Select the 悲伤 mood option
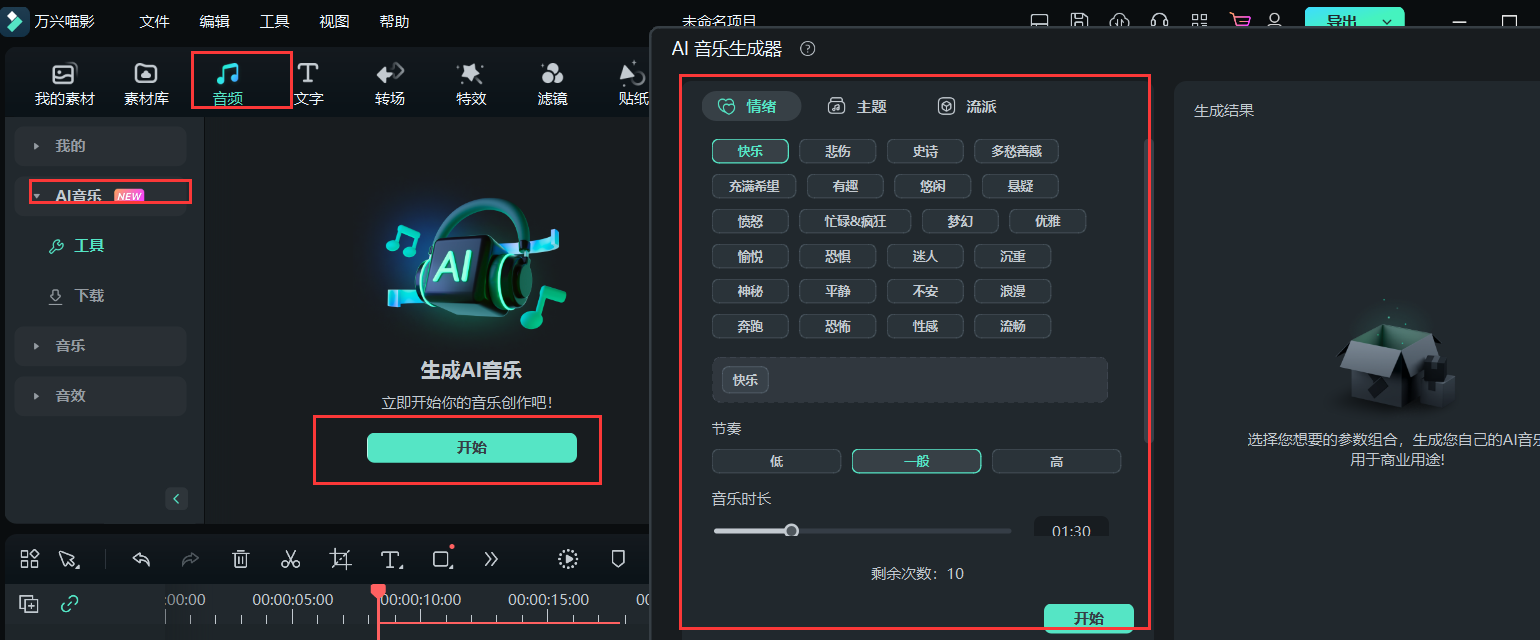This screenshot has height=640, width=1540. (x=837, y=151)
